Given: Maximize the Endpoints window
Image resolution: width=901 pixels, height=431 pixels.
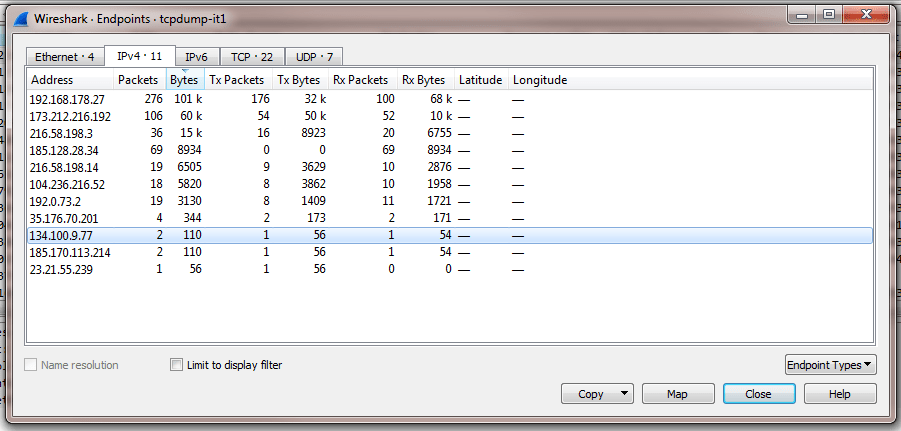Looking at the screenshot, I should coord(828,15).
